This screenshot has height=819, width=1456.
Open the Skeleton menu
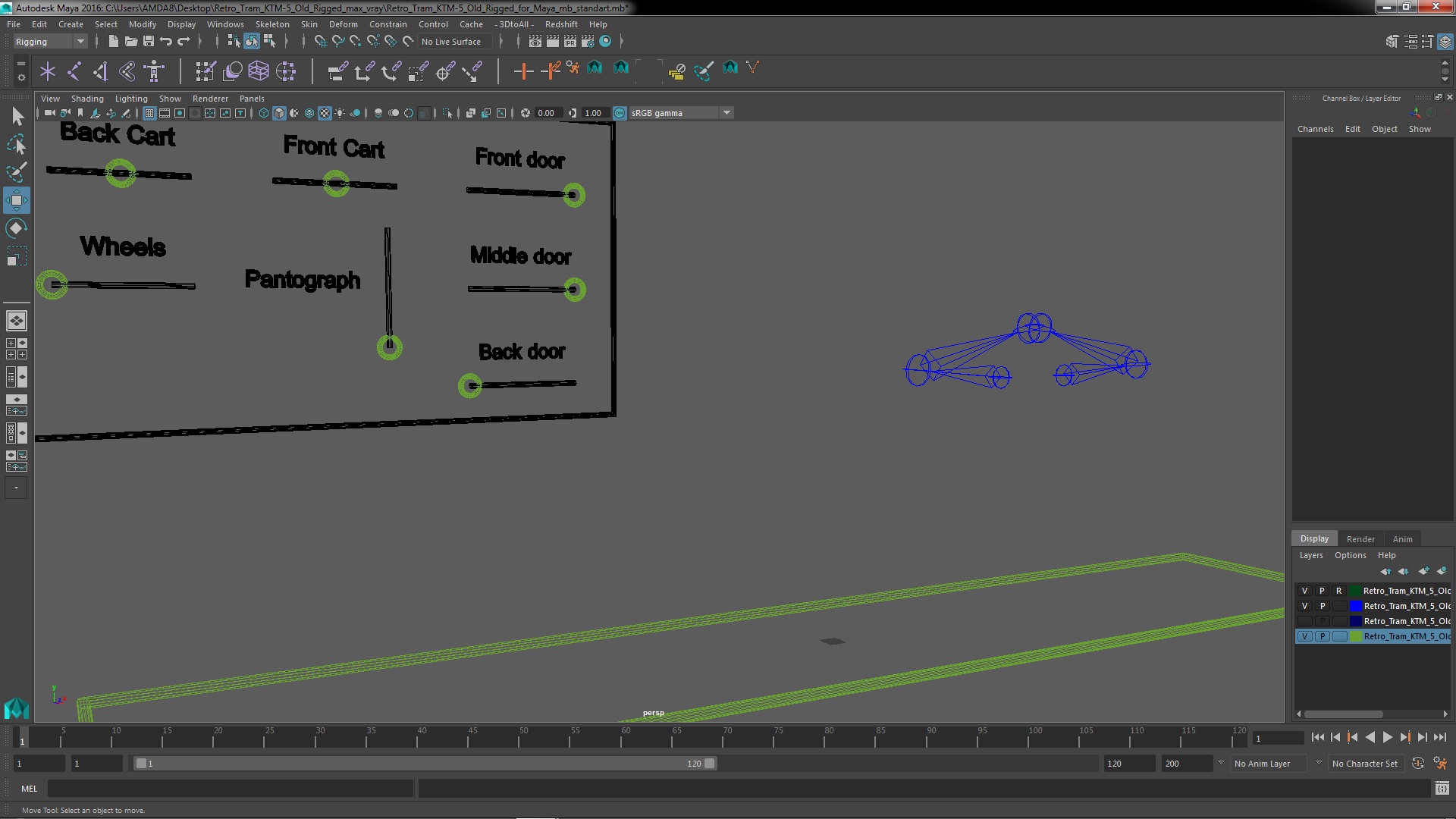tap(272, 24)
